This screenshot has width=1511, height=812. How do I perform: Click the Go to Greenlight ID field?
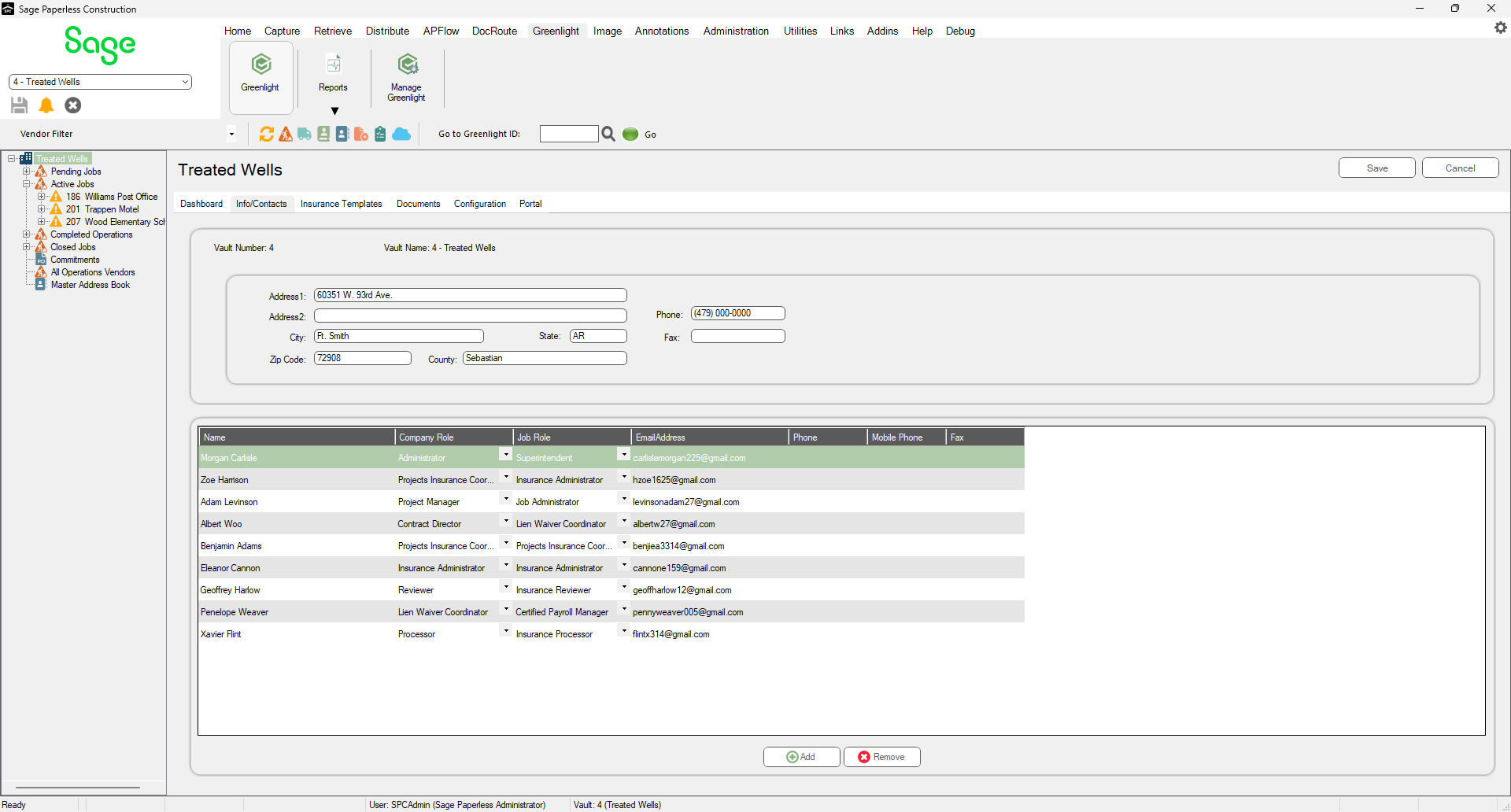[x=569, y=134]
